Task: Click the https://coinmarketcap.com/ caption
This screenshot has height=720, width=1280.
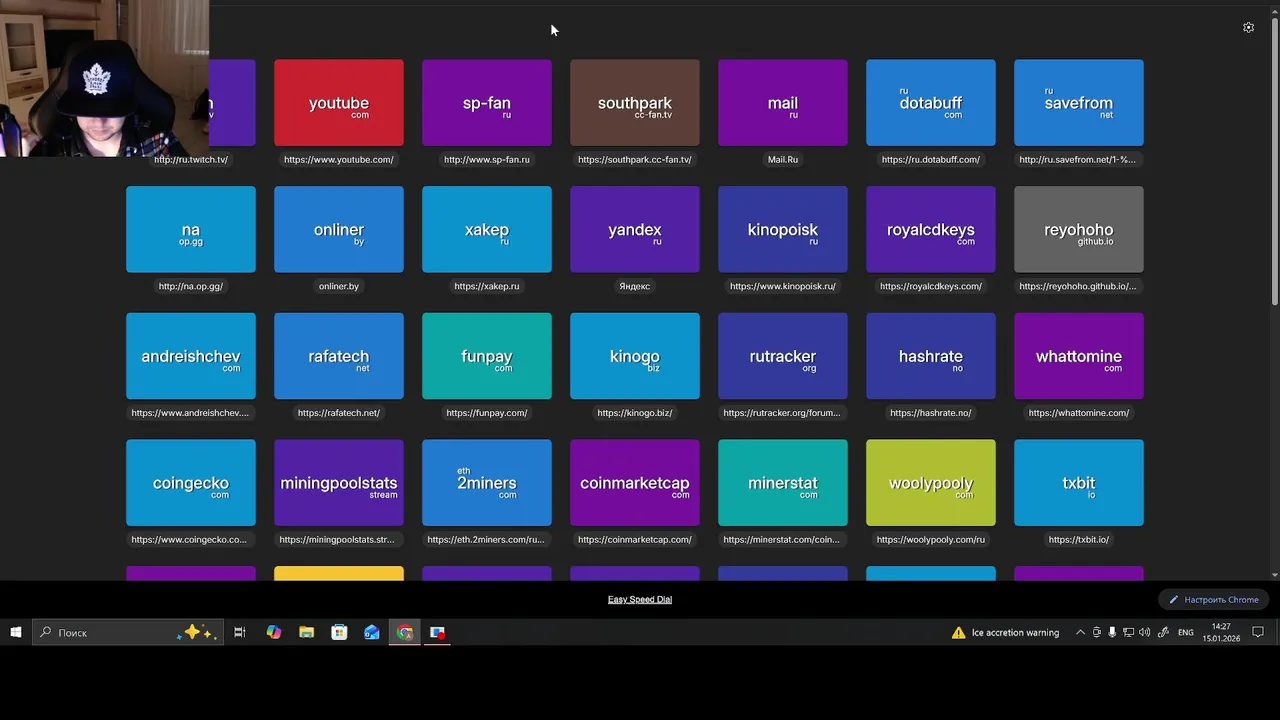Action: coord(635,540)
